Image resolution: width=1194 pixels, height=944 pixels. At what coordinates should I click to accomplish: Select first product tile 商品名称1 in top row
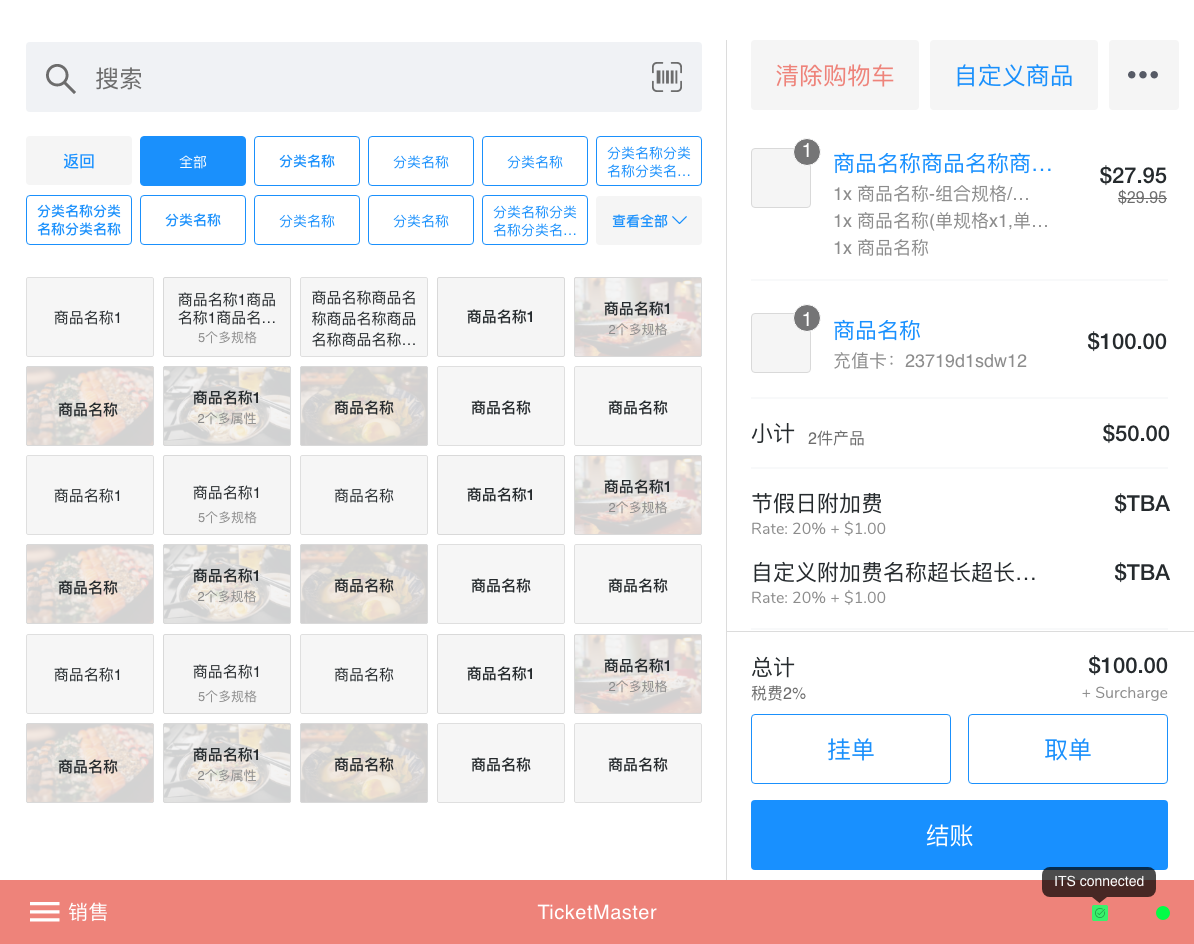click(90, 317)
